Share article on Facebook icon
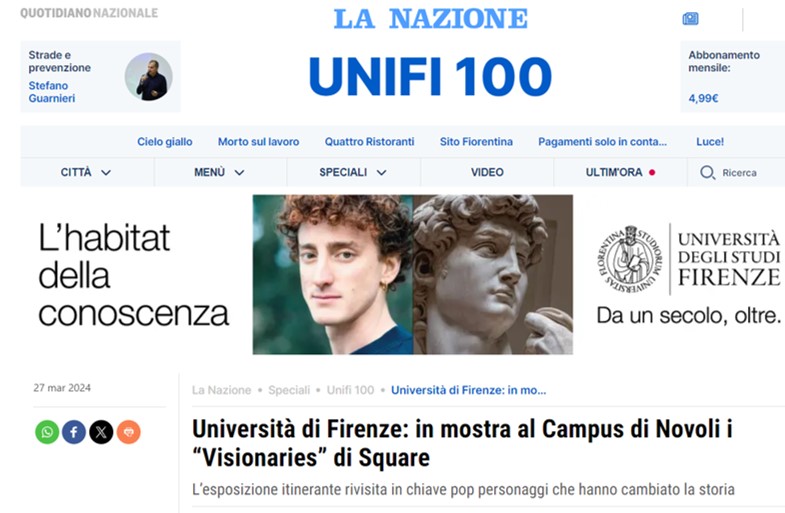The height and width of the screenshot is (513, 785). click(74, 432)
